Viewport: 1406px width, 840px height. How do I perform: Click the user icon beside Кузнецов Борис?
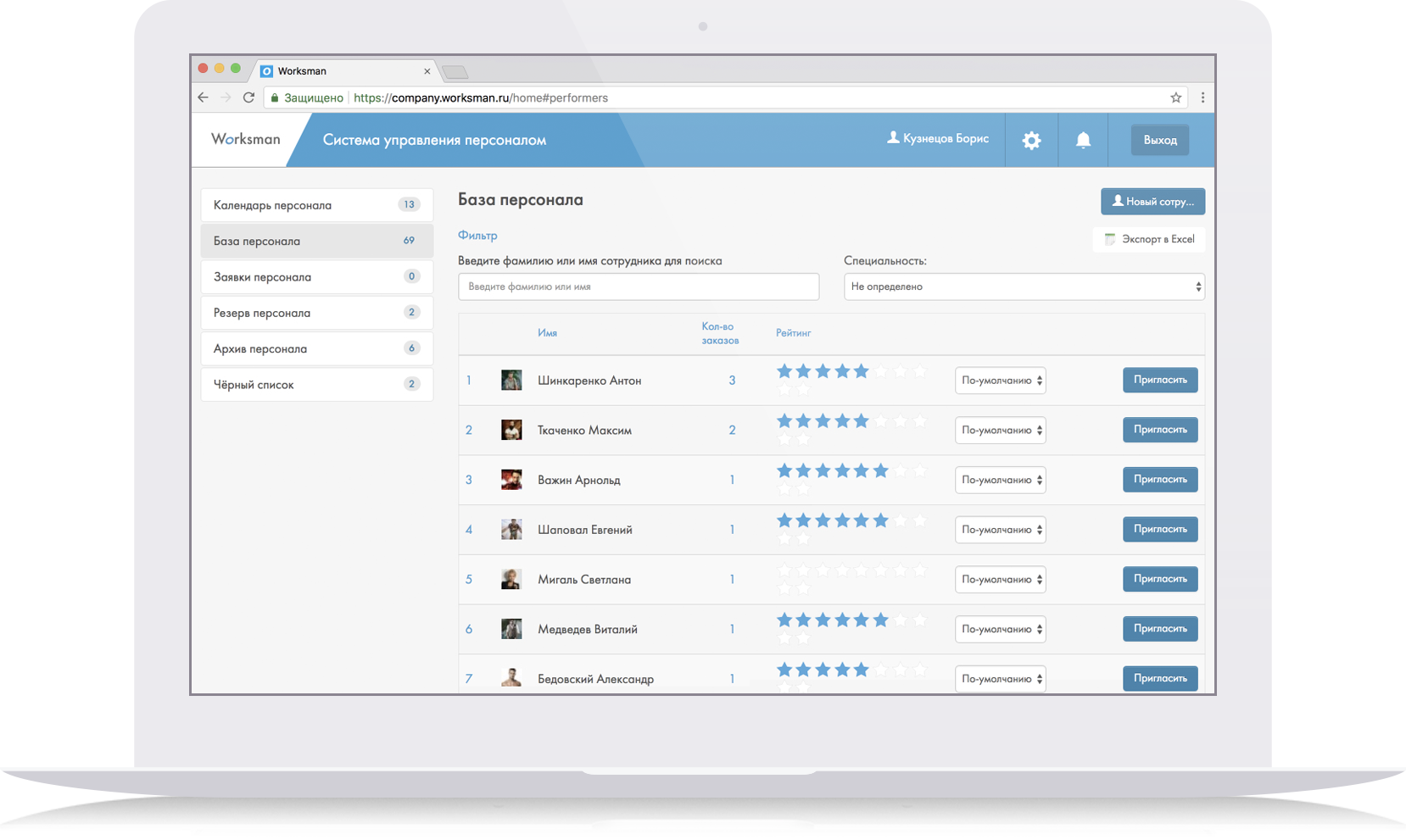(x=893, y=137)
